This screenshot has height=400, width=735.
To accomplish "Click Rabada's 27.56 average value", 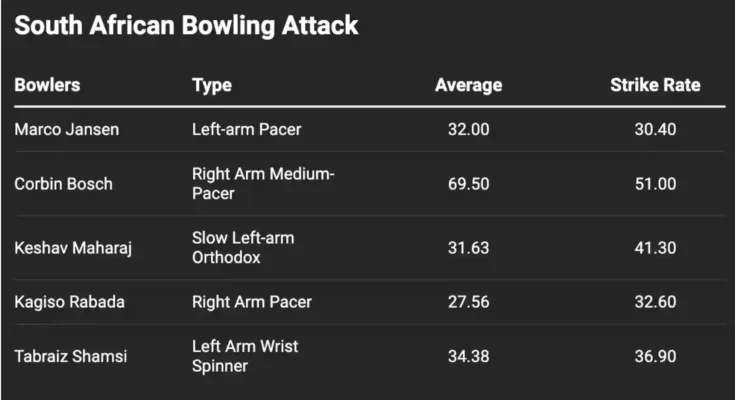I will tap(468, 302).
